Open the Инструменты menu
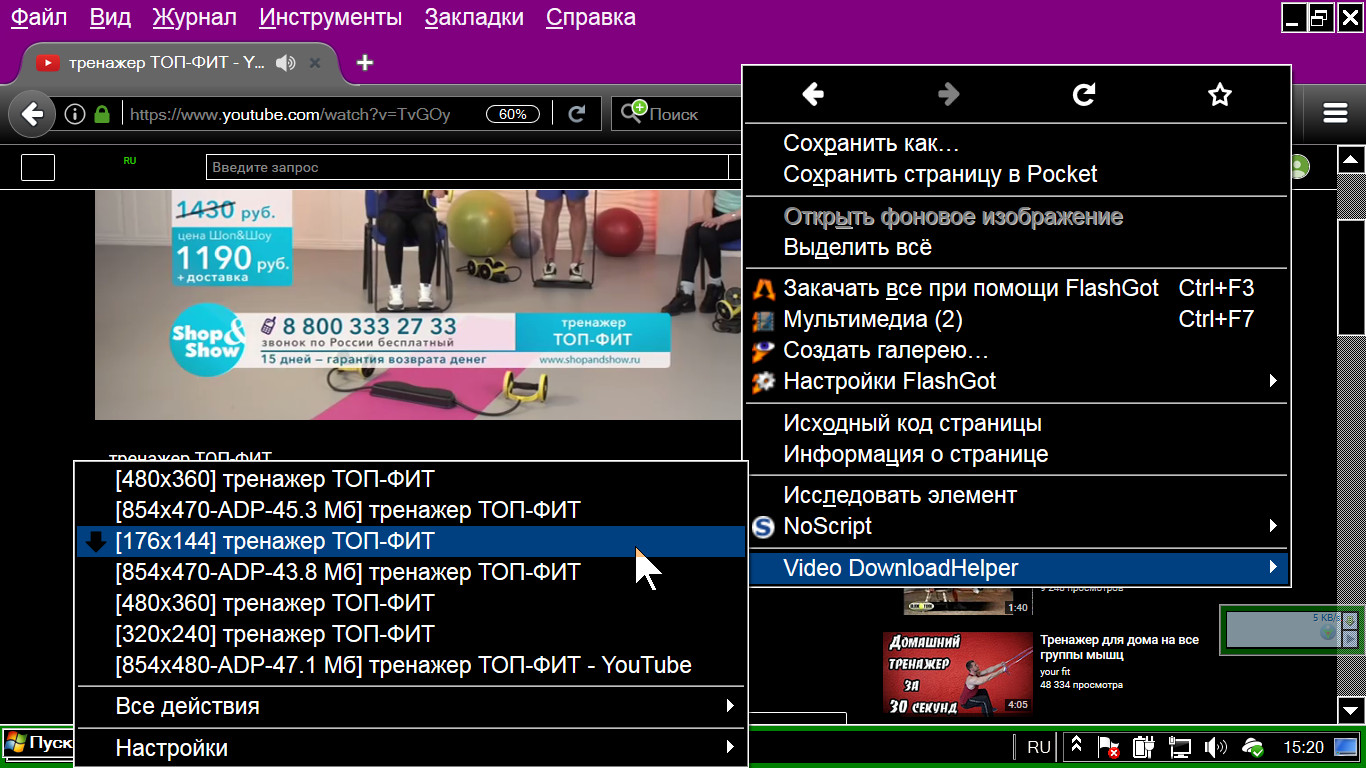The width and height of the screenshot is (1366, 768). [330, 17]
